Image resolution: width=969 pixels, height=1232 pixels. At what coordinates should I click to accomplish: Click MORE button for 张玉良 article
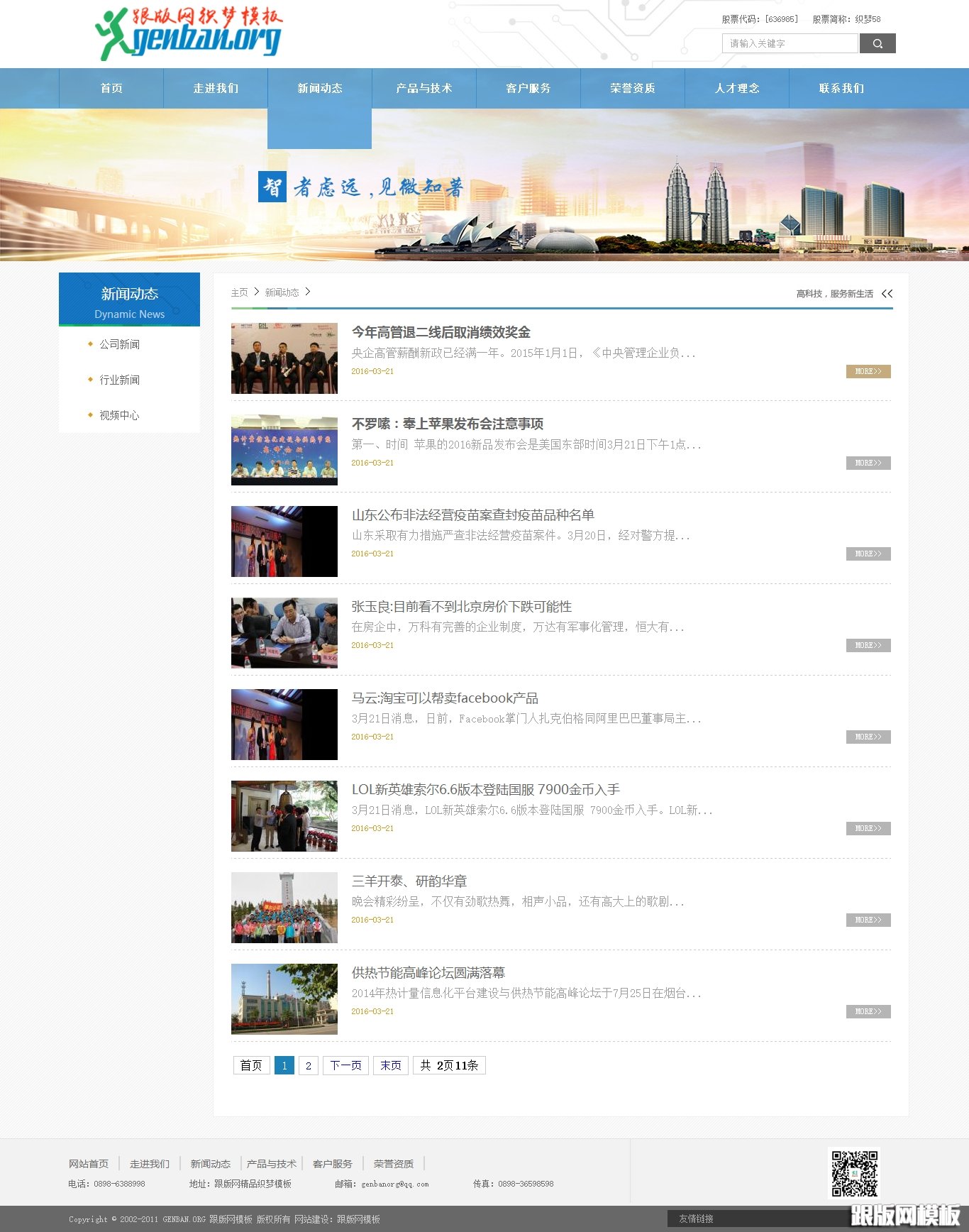868,645
